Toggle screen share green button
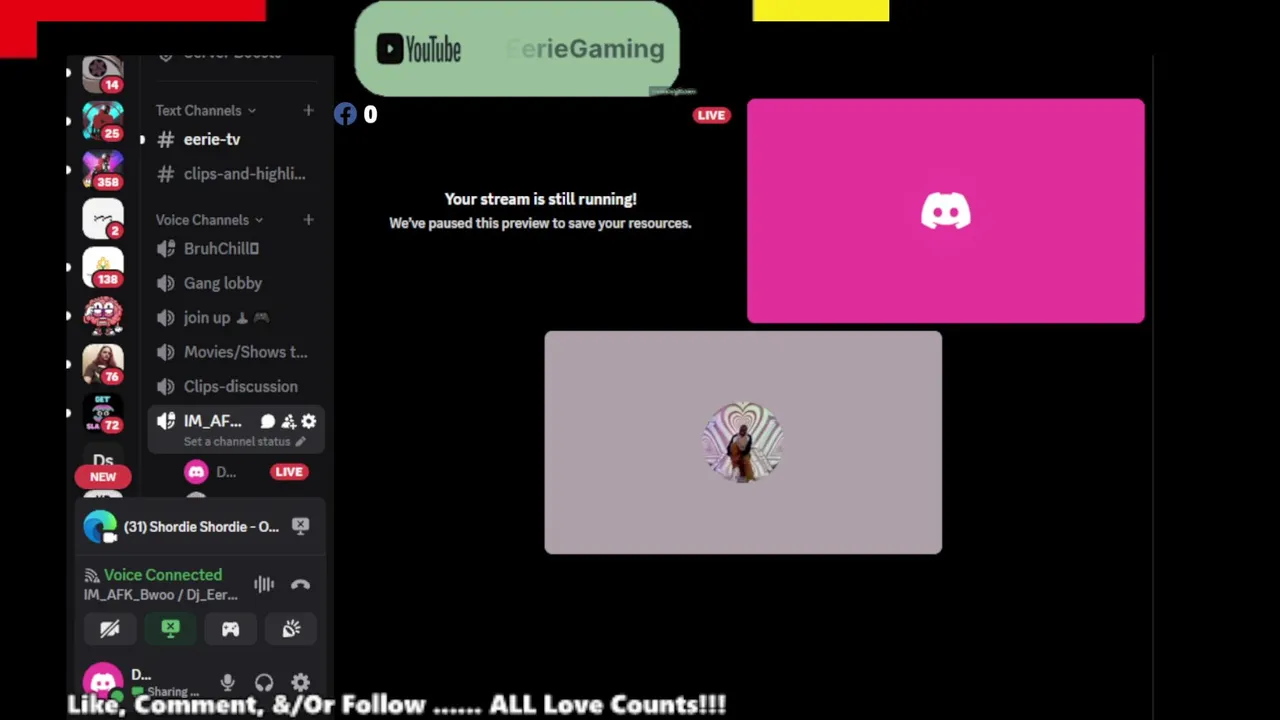The image size is (1280, 720). 170,629
